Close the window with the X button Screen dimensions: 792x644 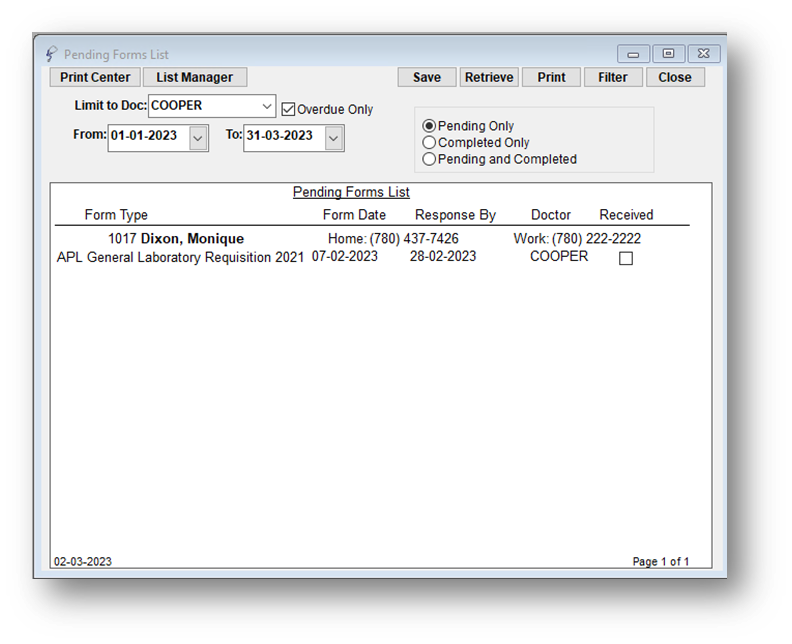[x=704, y=54]
